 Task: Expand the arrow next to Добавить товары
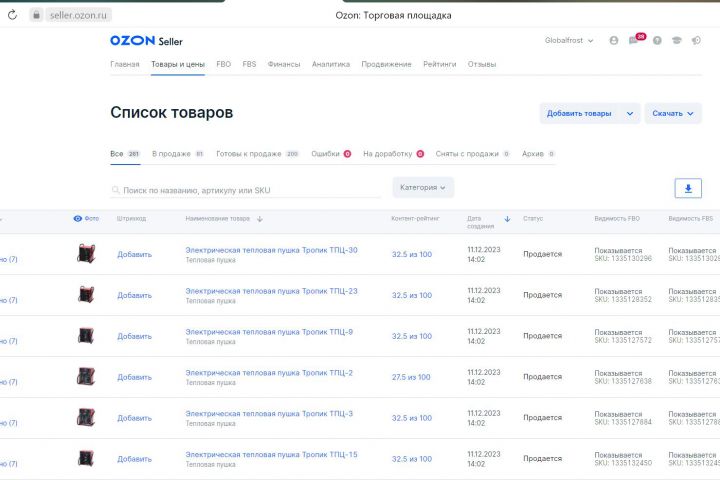pyautogui.click(x=630, y=113)
